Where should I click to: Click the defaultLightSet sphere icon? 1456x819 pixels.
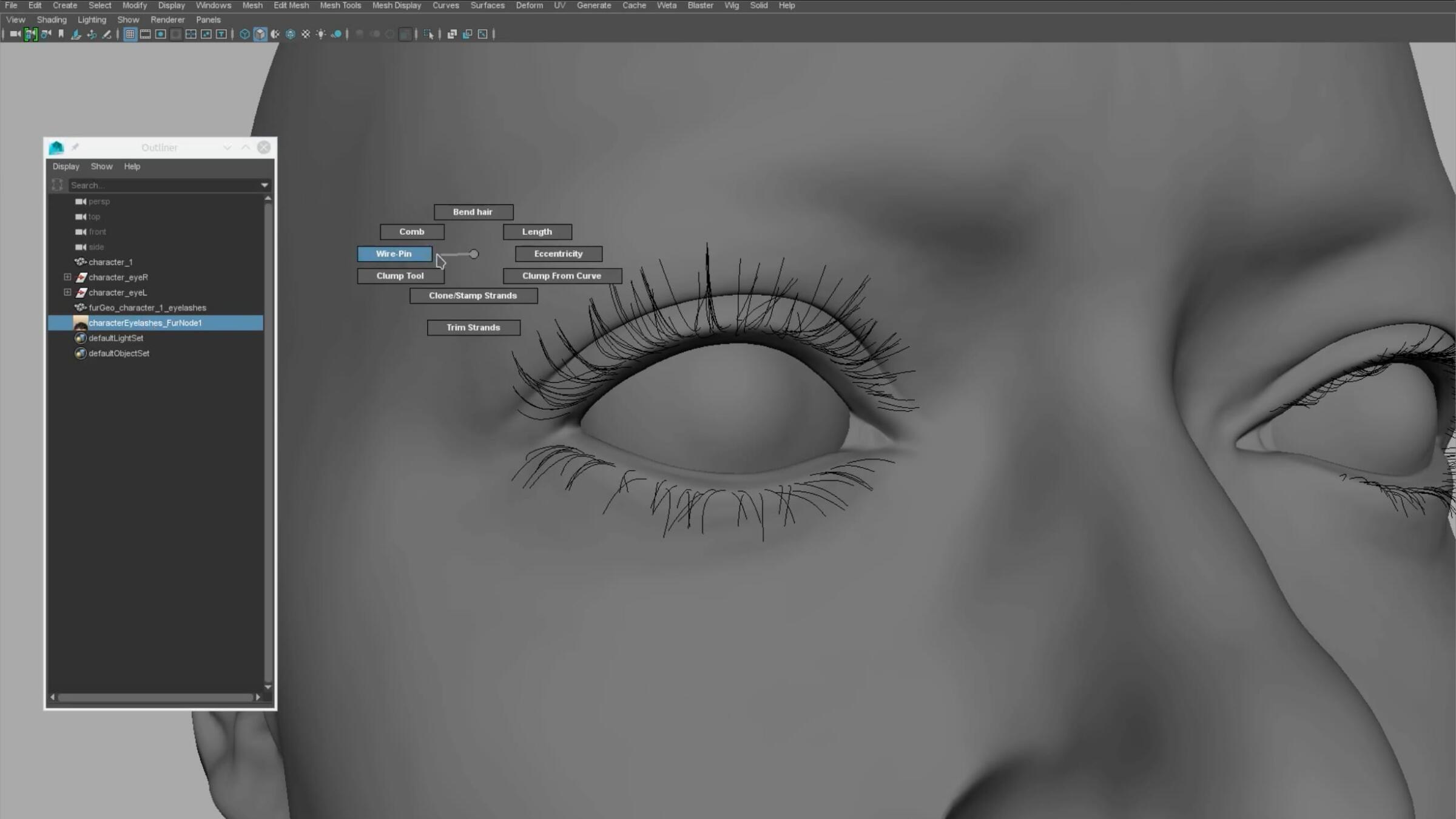point(80,338)
